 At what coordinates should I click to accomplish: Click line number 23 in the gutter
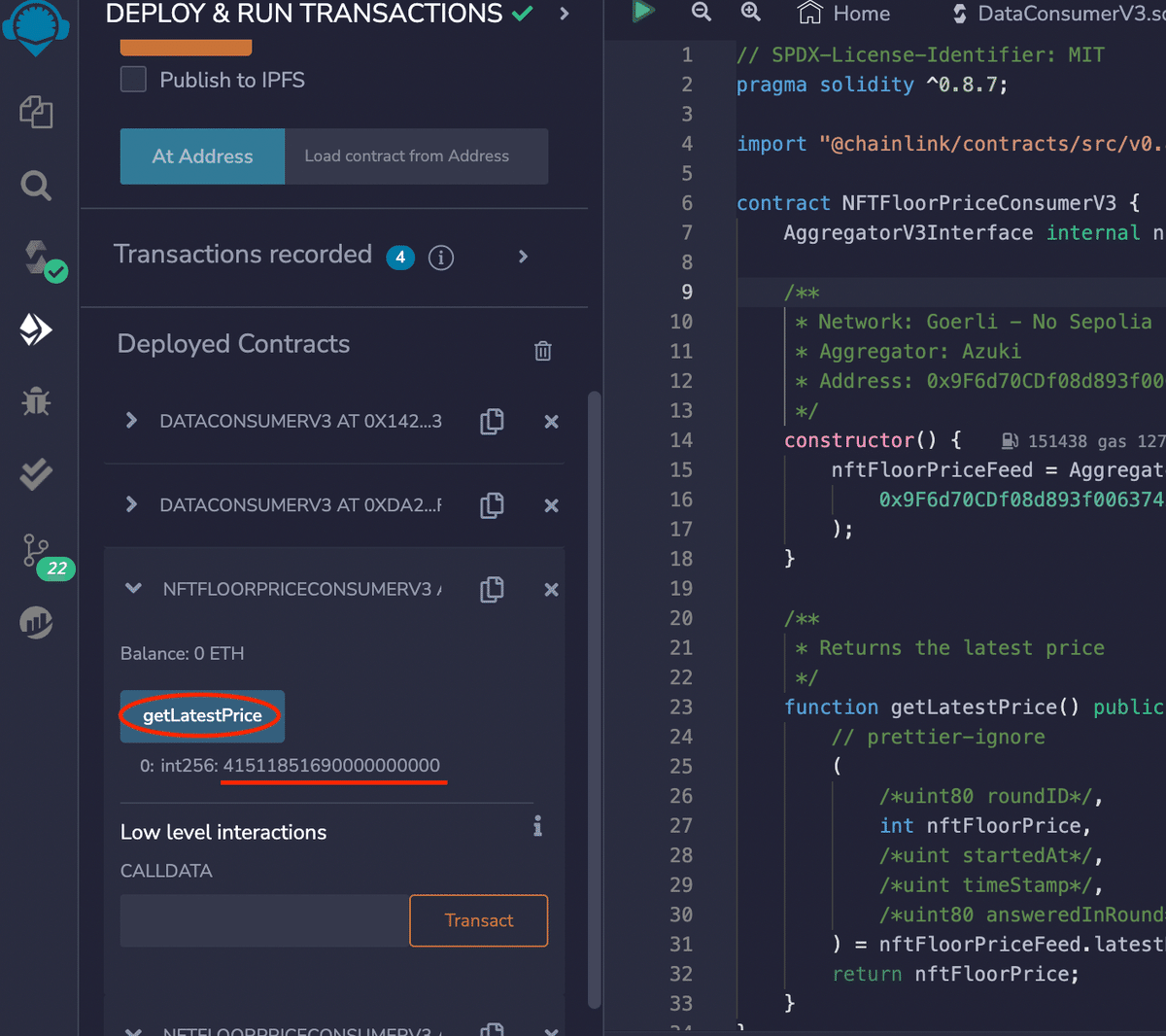click(x=681, y=707)
